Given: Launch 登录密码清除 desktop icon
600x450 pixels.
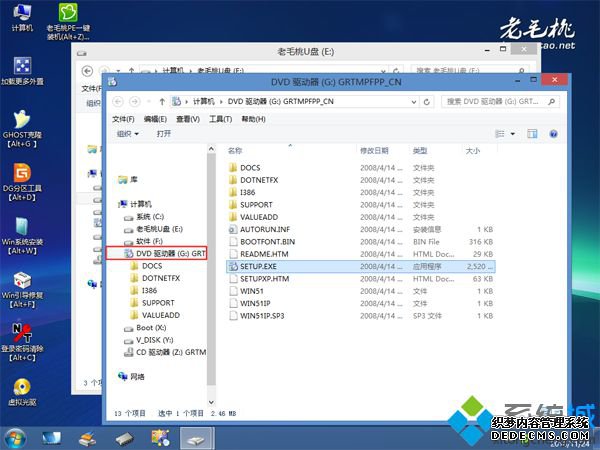Looking at the screenshot, I should coord(22,342).
